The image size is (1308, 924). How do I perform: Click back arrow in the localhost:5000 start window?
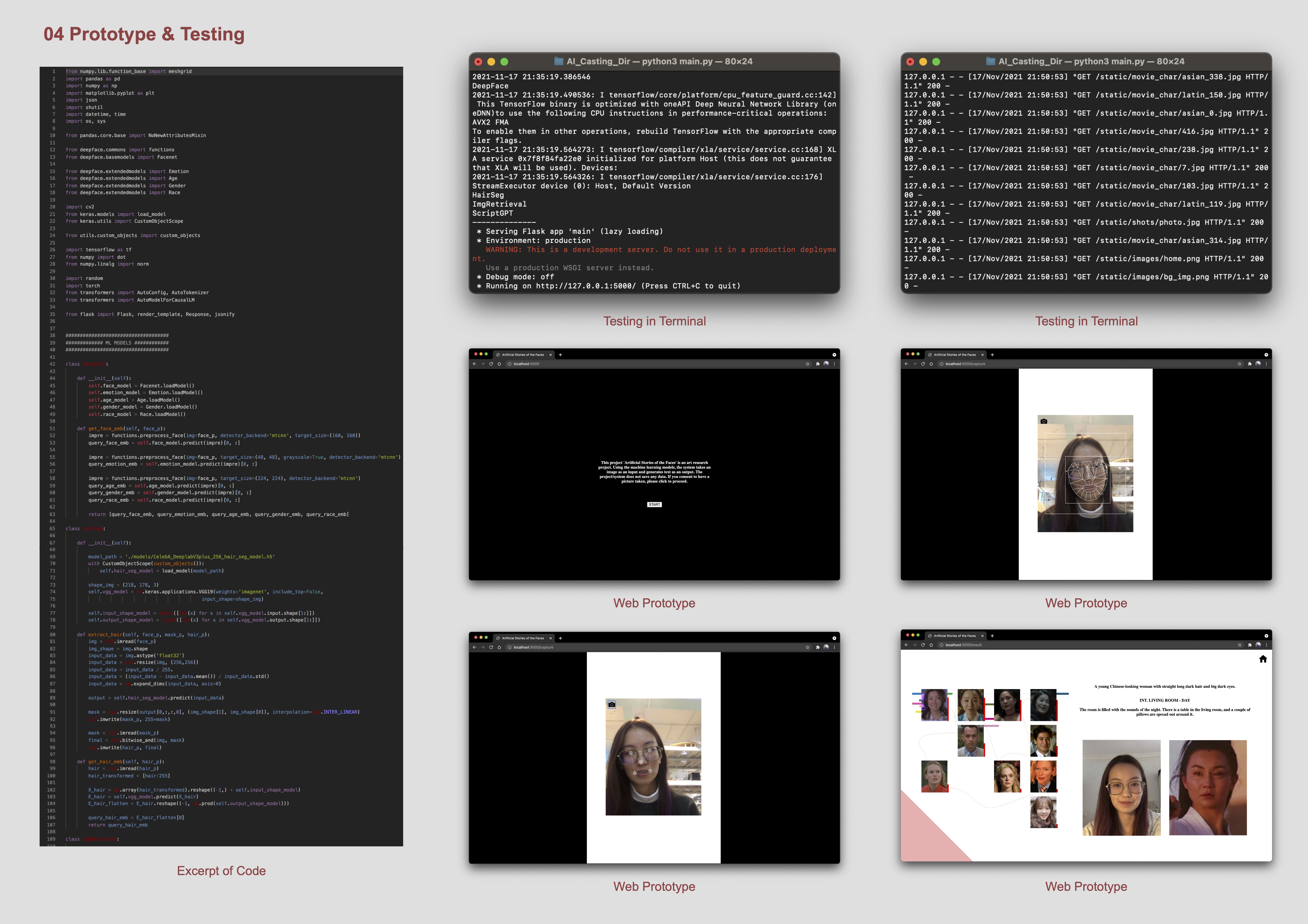(474, 364)
